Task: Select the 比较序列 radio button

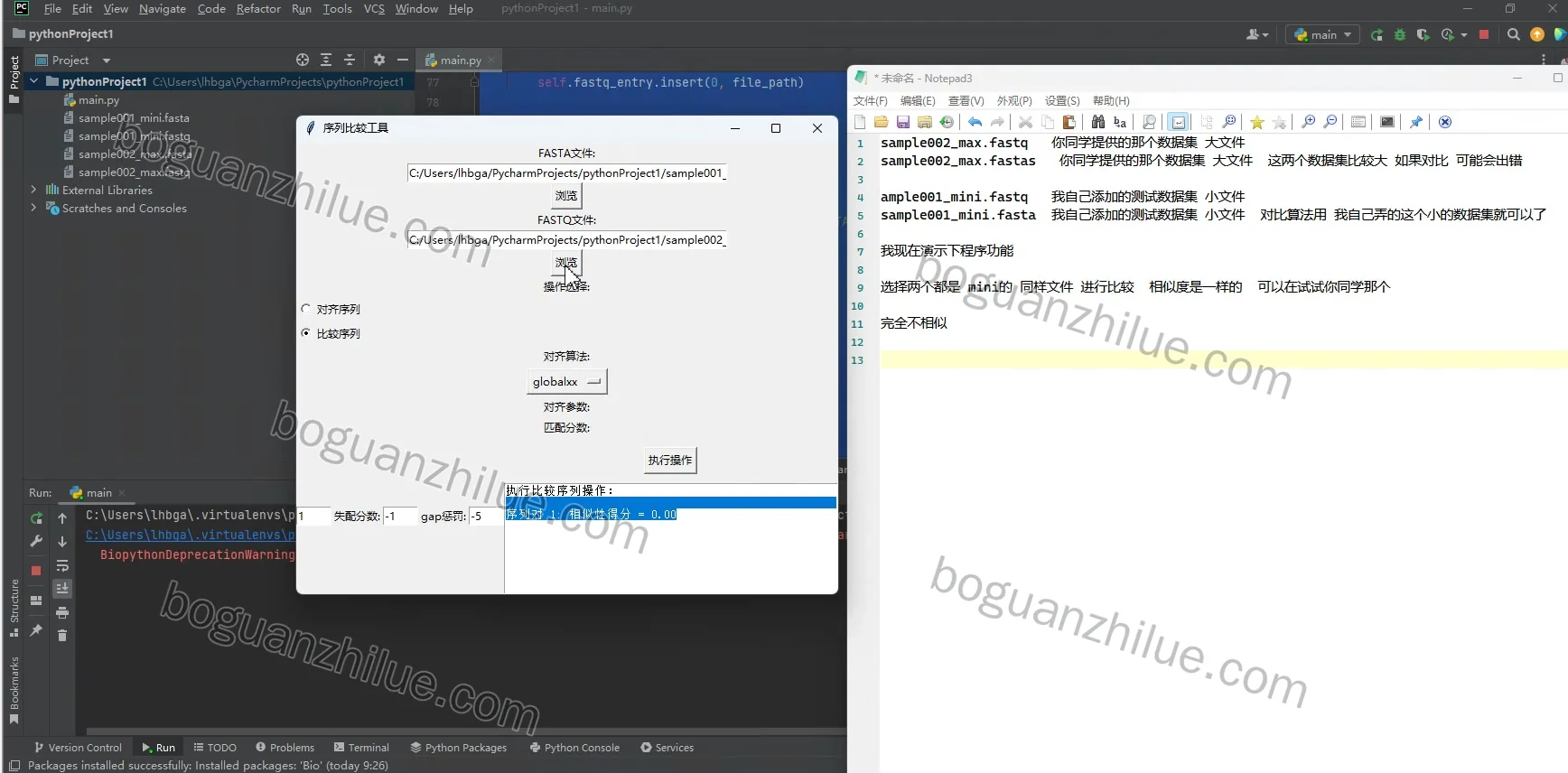Action: (x=306, y=333)
